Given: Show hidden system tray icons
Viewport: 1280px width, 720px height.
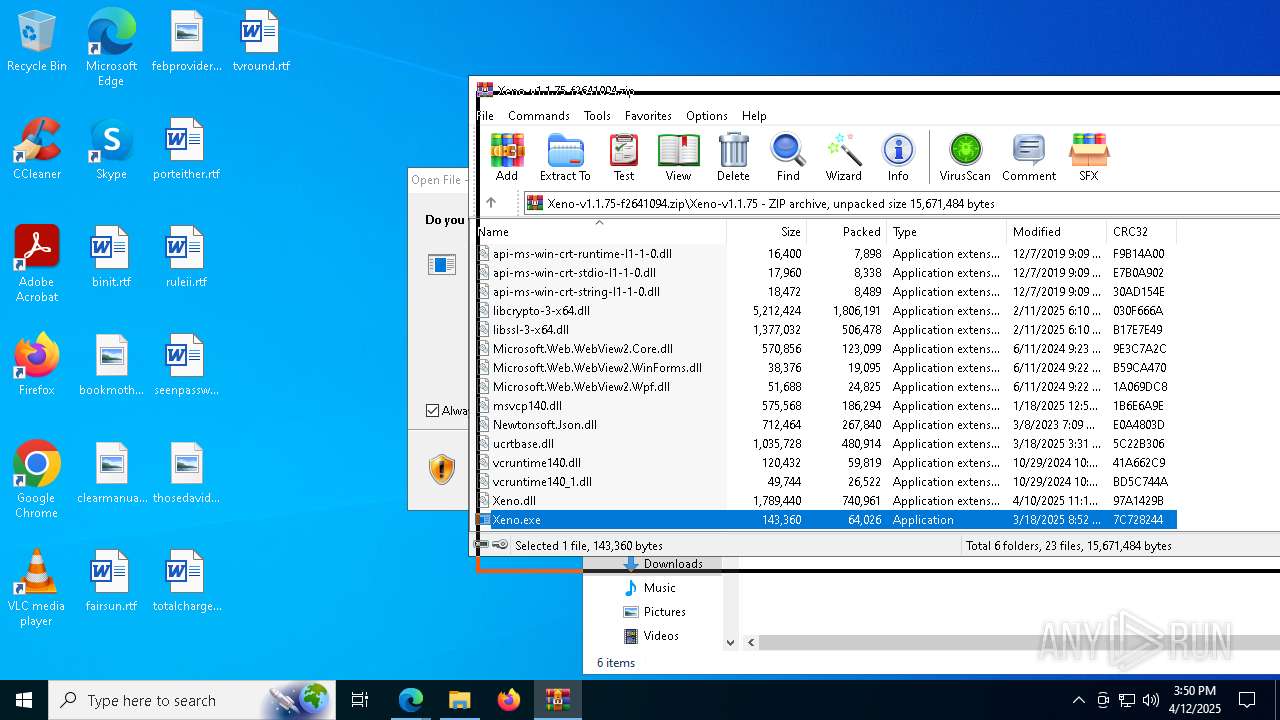Looking at the screenshot, I should click(1078, 700).
